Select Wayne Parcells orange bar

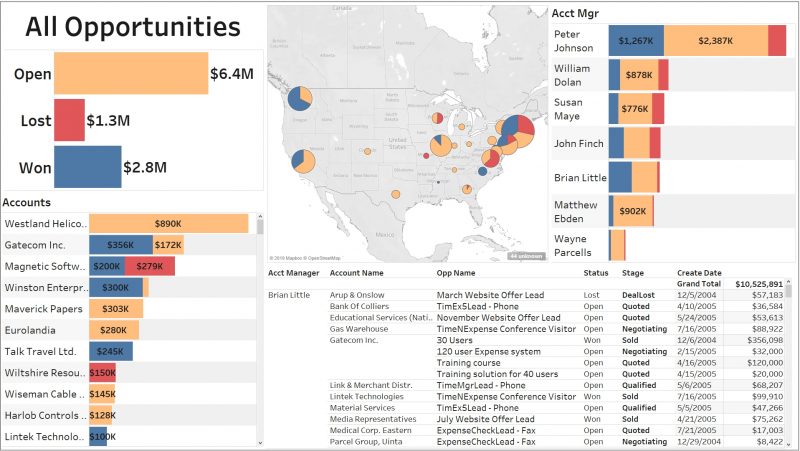coord(617,245)
